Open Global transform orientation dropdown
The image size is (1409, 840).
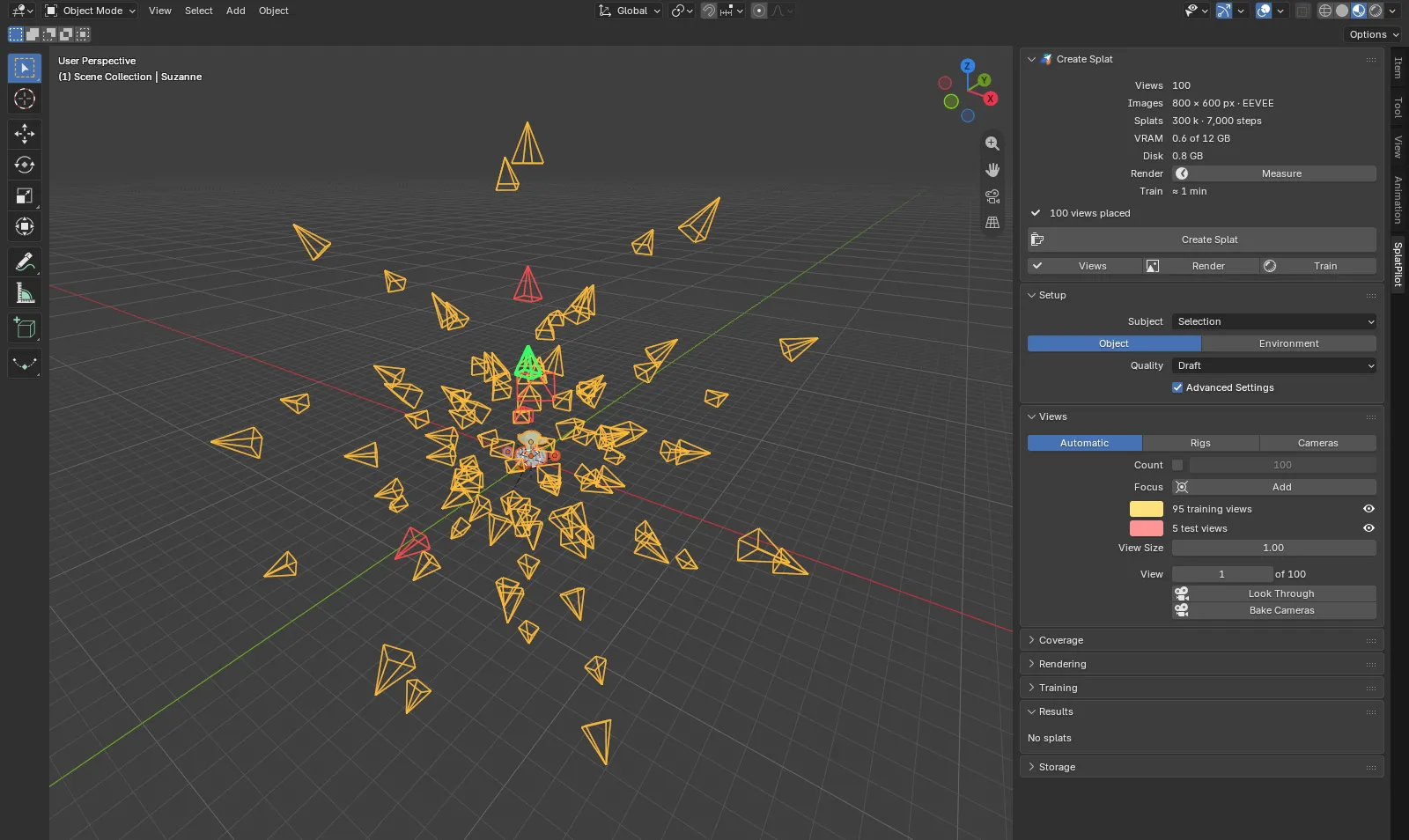click(x=630, y=11)
